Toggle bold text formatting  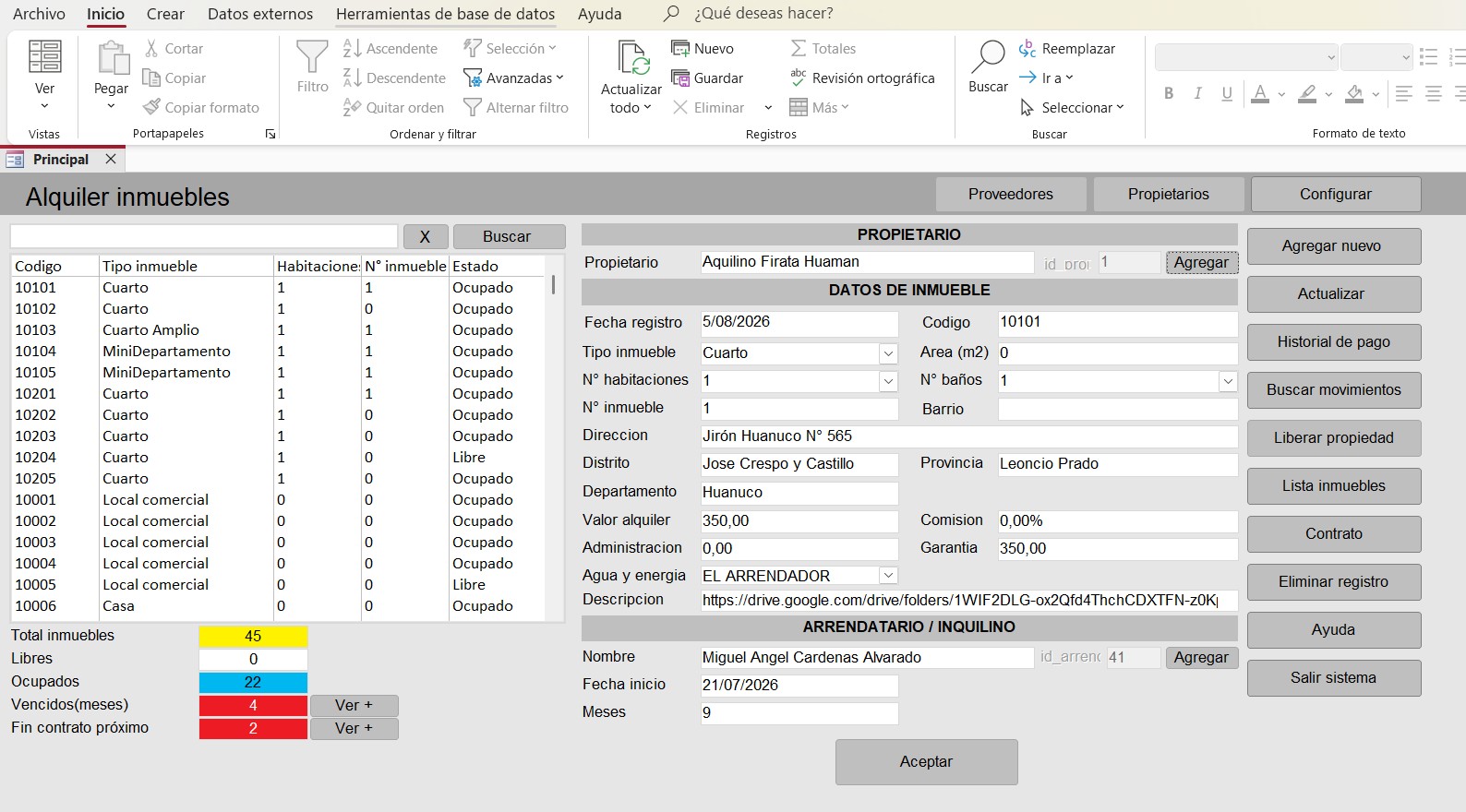pyautogui.click(x=1169, y=93)
